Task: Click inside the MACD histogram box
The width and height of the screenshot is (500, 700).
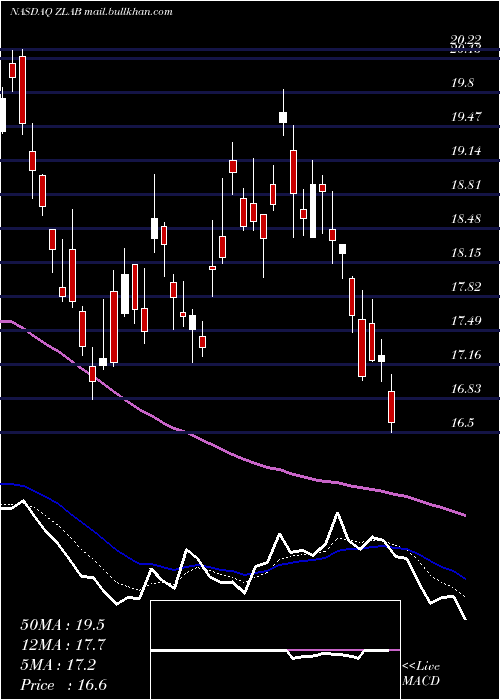Action: point(275,650)
